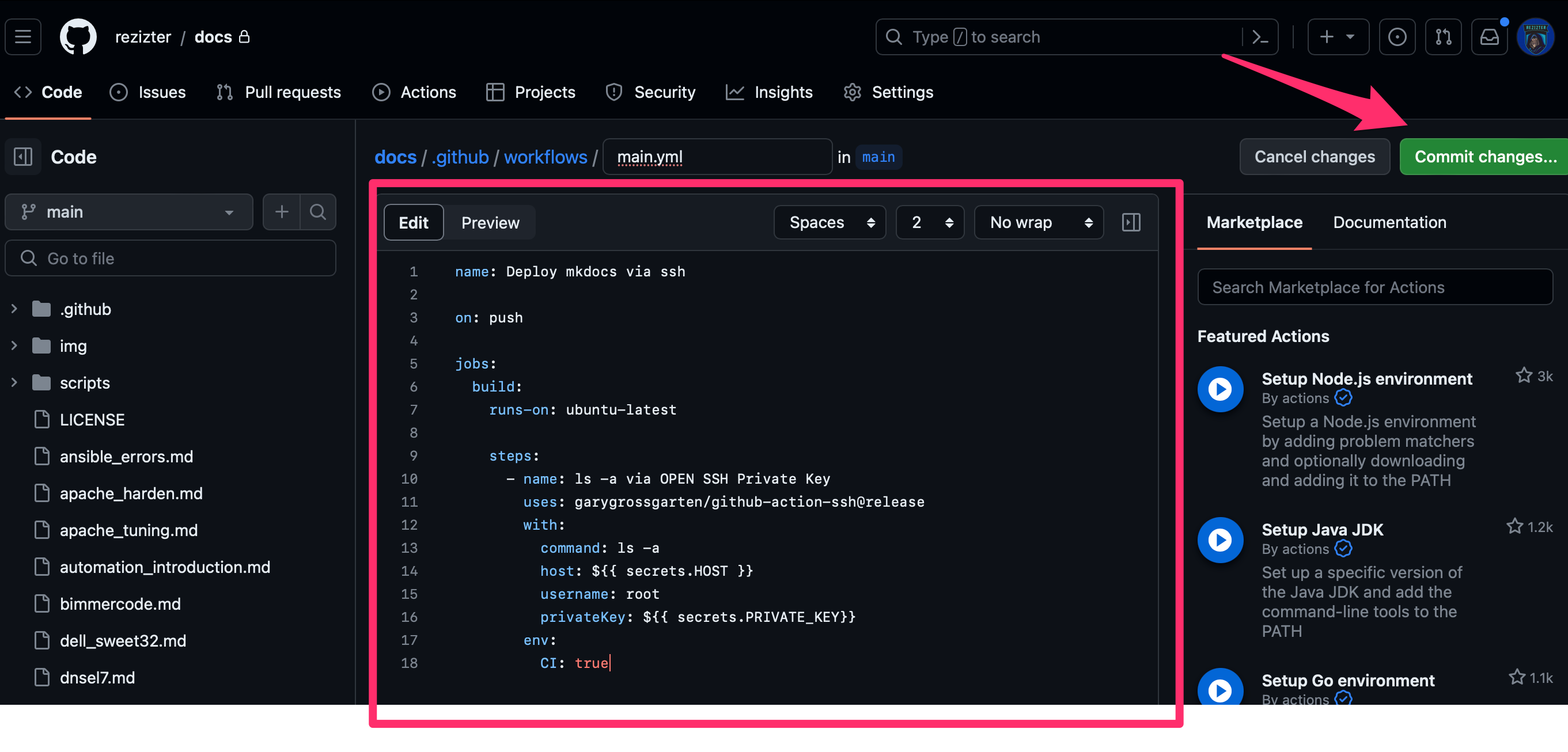Toggle the editor help sidebar panel icon
The width and height of the screenshot is (1568, 752).
(x=1131, y=222)
